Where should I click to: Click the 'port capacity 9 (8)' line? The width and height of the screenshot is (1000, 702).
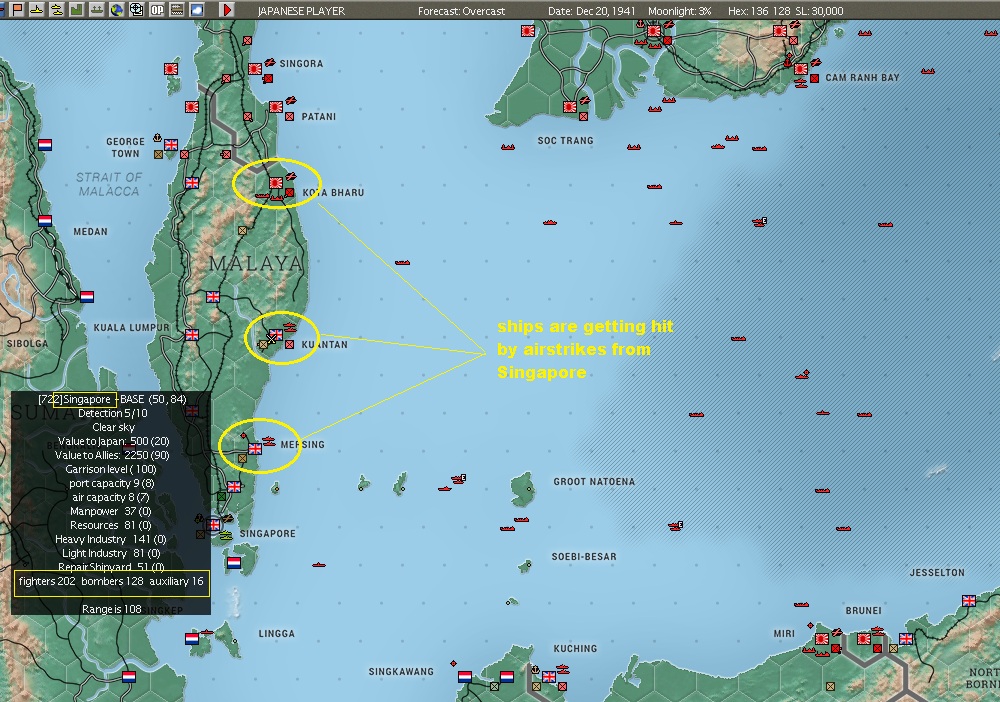click(112, 483)
